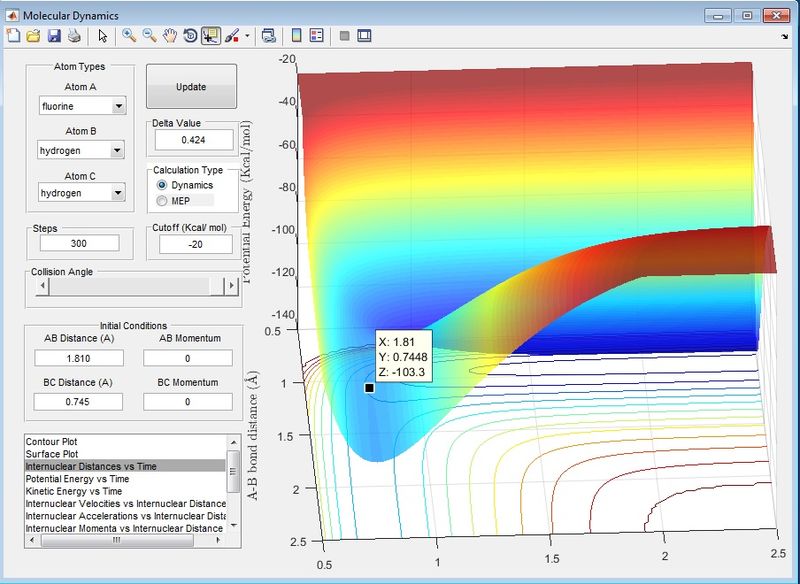The height and width of the screenshot is (584, 800).
Task: Click the Print Figure icon
Action: point(74,36)
